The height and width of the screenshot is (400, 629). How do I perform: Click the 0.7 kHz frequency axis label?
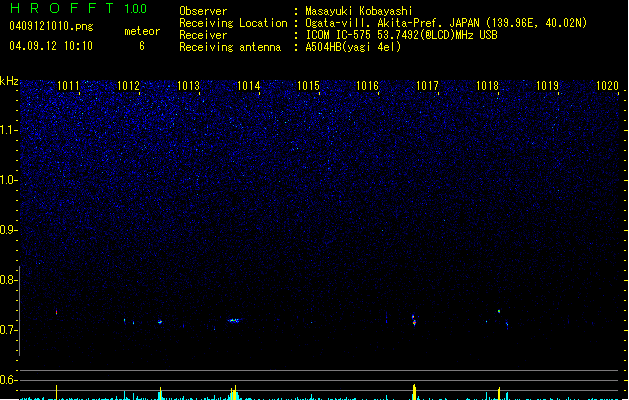click(8, 330)
